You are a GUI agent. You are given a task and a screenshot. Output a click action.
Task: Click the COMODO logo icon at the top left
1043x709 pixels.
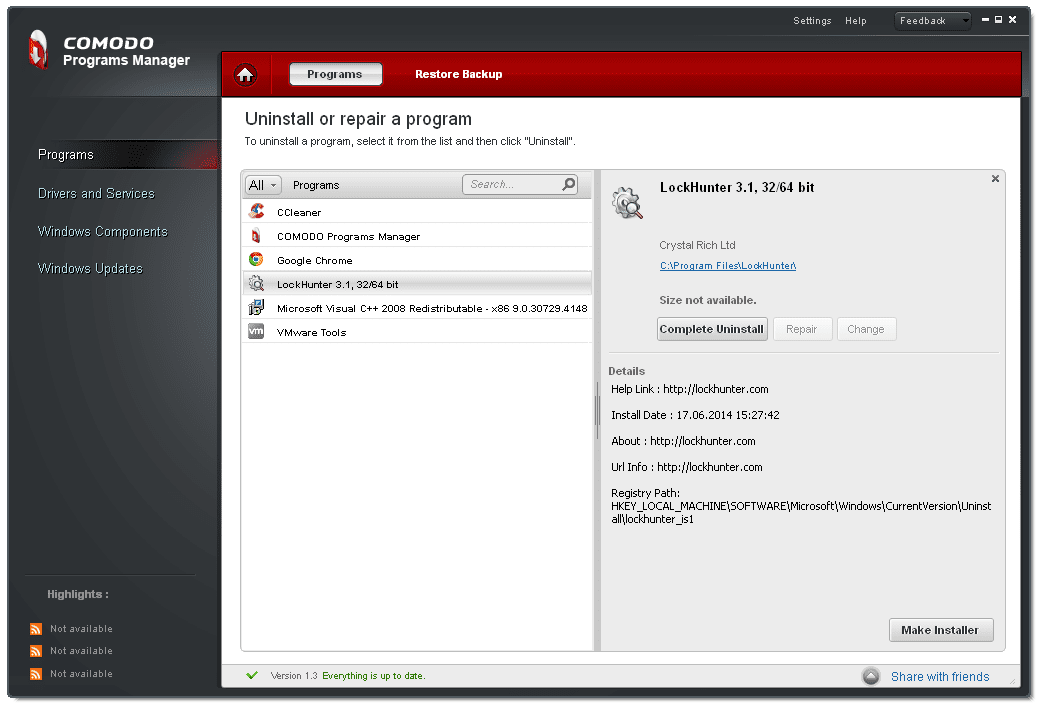point(39,49)
